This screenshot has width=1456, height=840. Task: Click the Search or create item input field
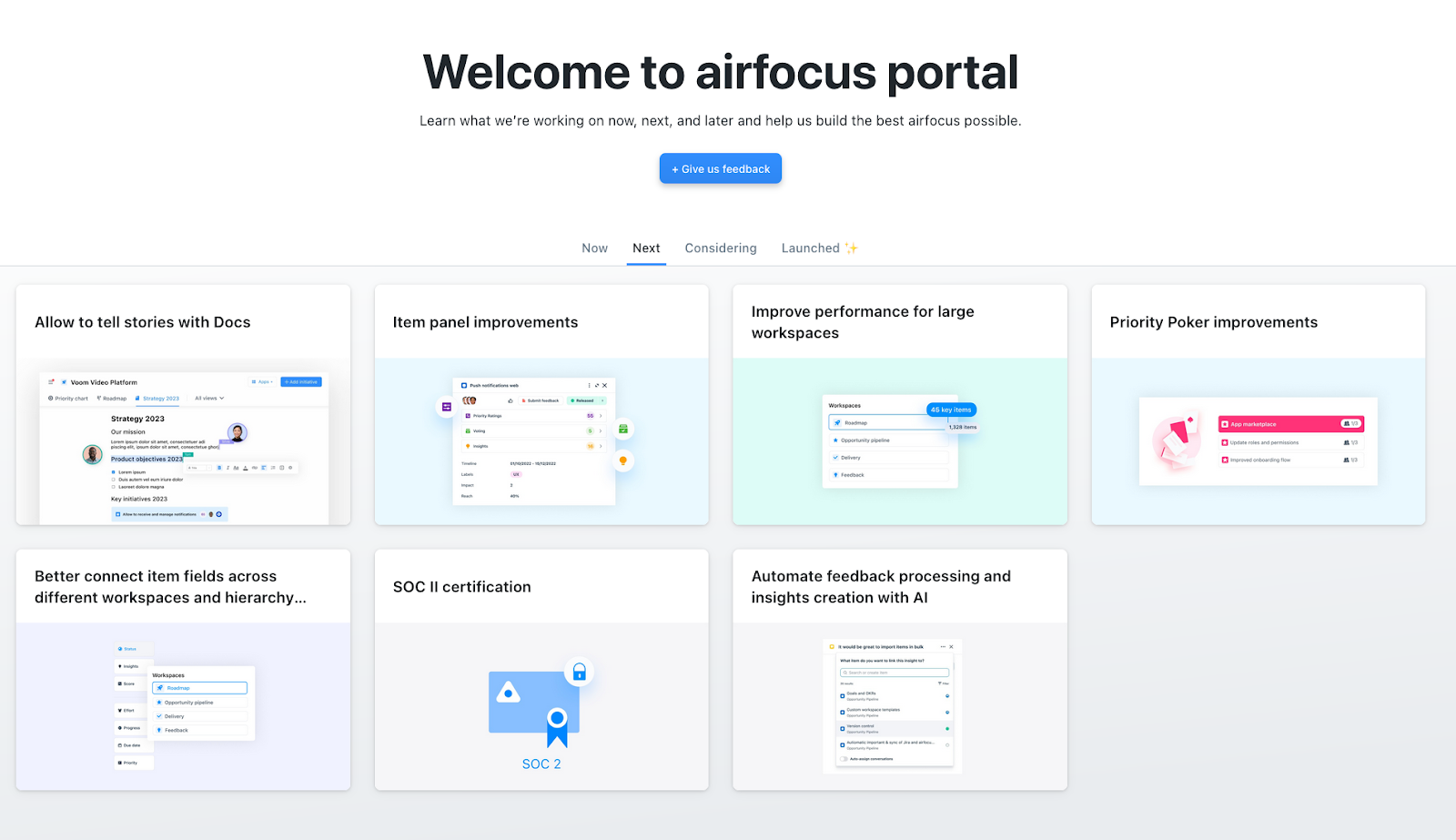pos(895,673)
